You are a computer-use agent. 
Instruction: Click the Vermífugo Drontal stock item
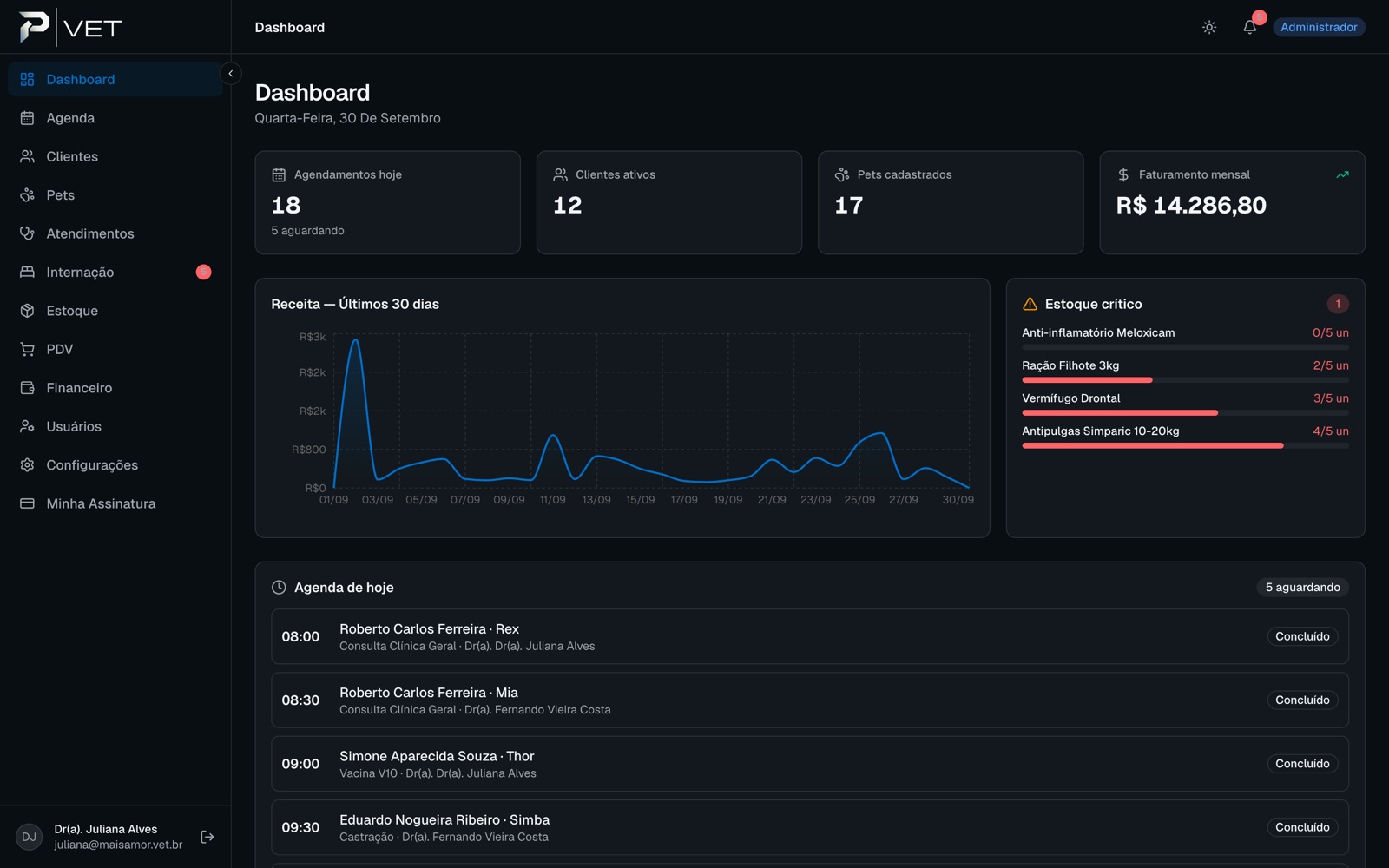1185,404
